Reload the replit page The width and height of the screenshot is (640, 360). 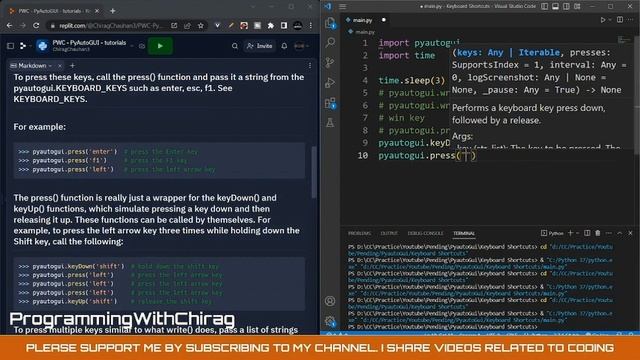coord(36,25)
